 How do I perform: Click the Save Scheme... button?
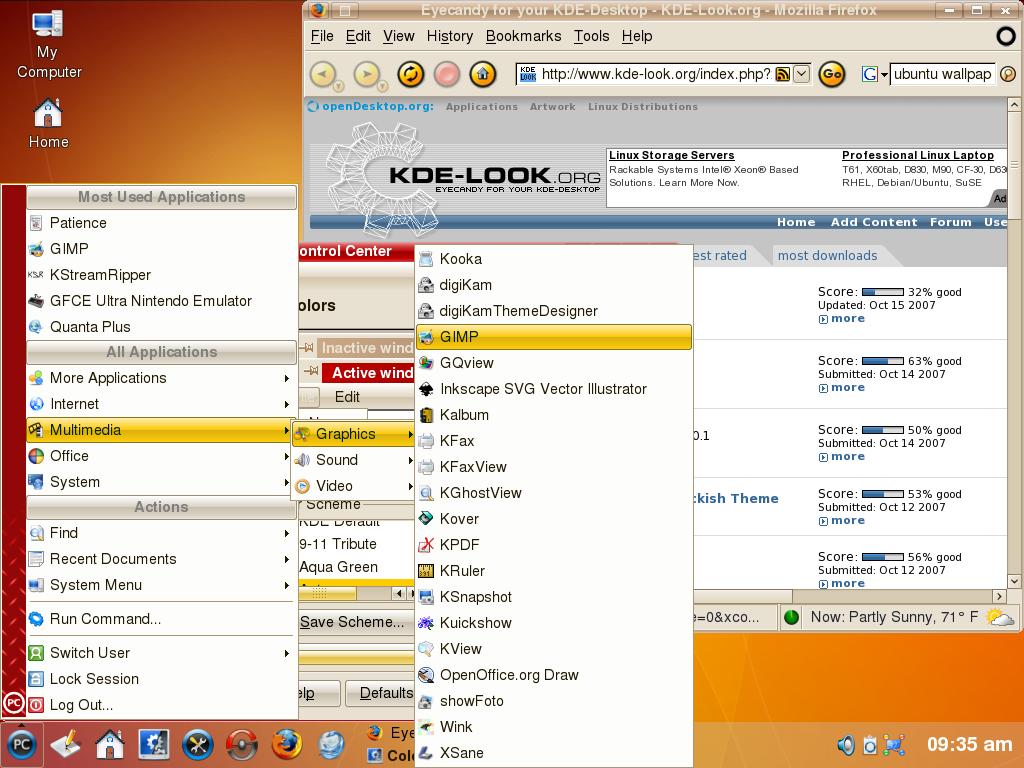[x=356, y=622]
